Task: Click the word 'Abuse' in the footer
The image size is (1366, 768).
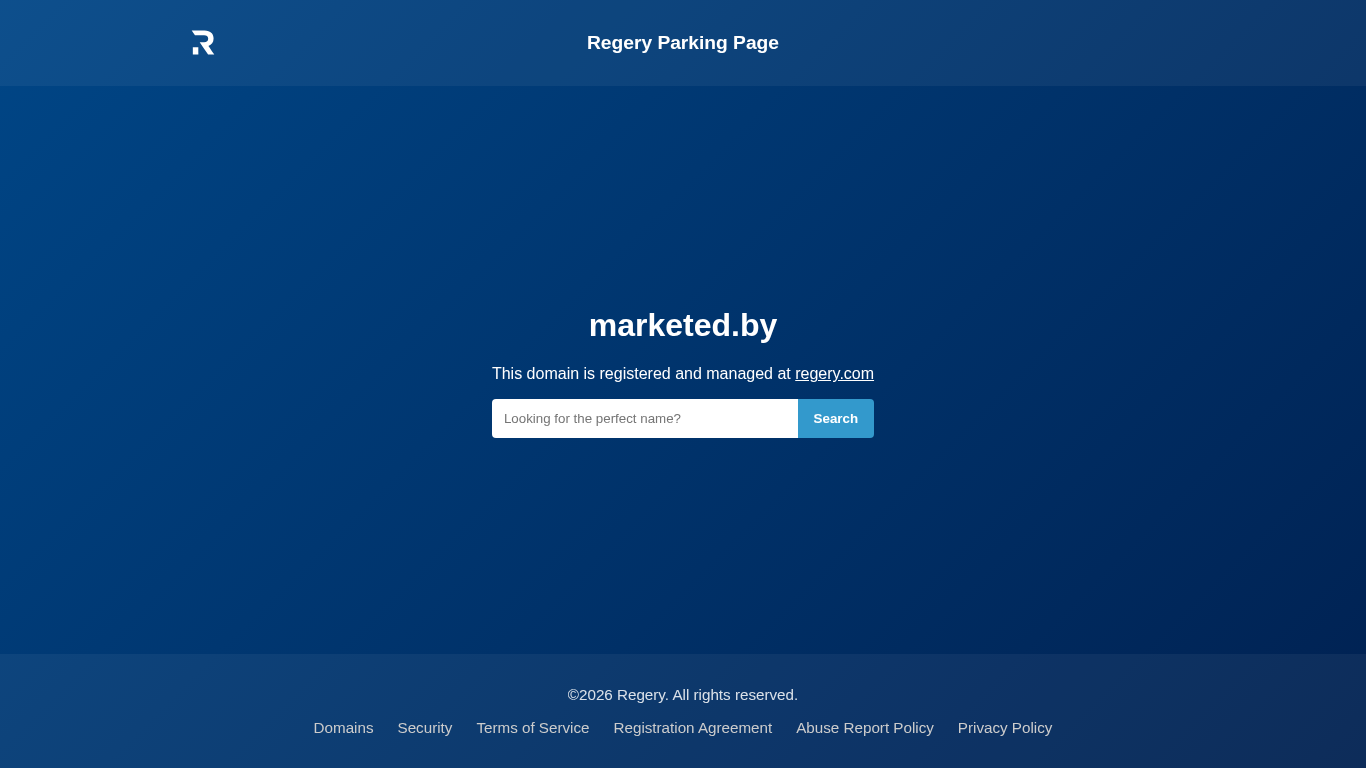Action: coord(817,728)
